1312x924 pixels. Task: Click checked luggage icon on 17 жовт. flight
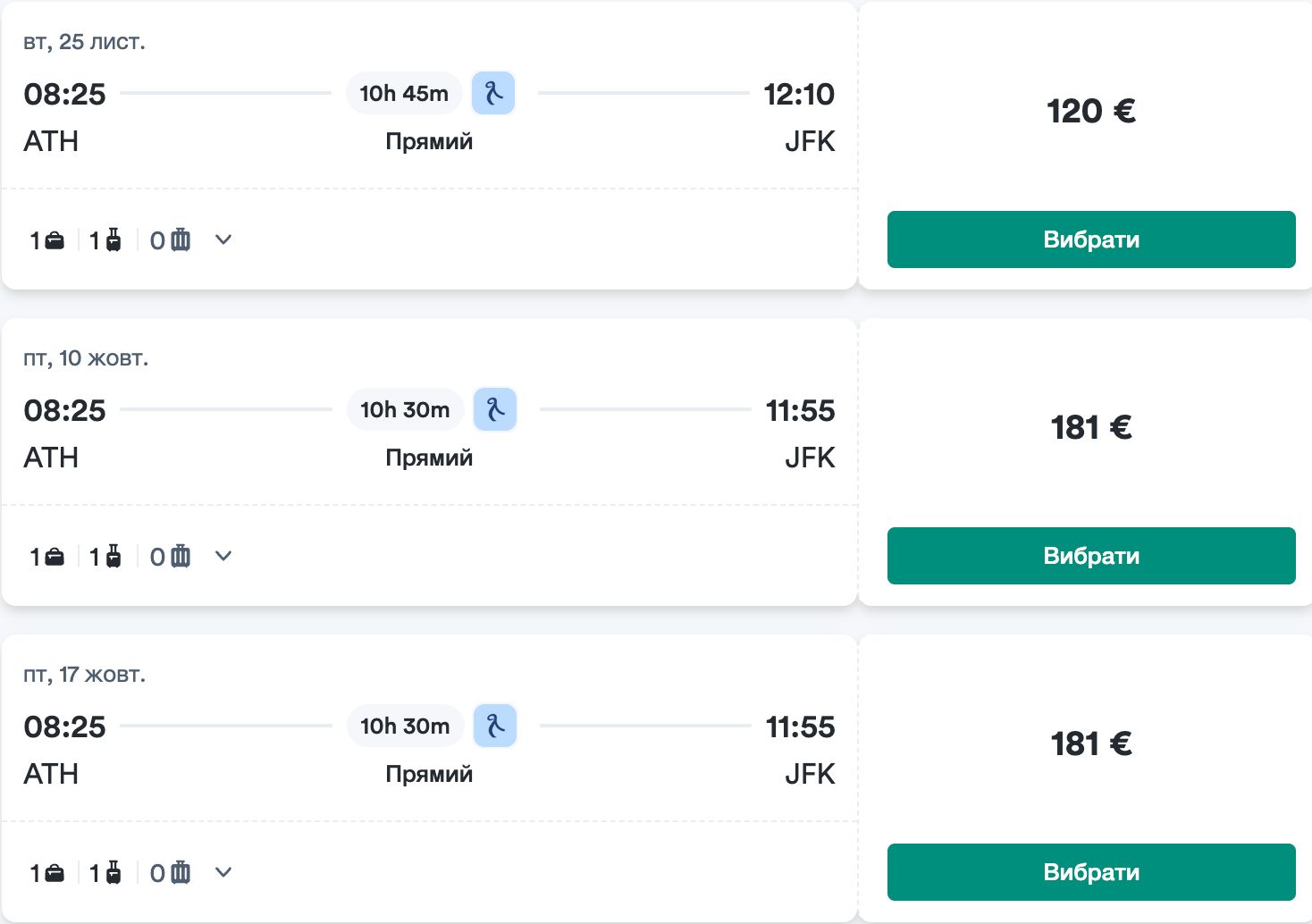click(x=181, y=873)
